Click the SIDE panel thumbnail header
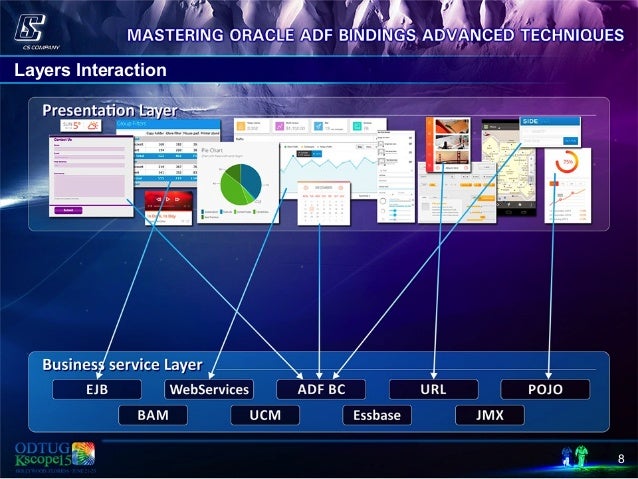 (x=550, y=121)
